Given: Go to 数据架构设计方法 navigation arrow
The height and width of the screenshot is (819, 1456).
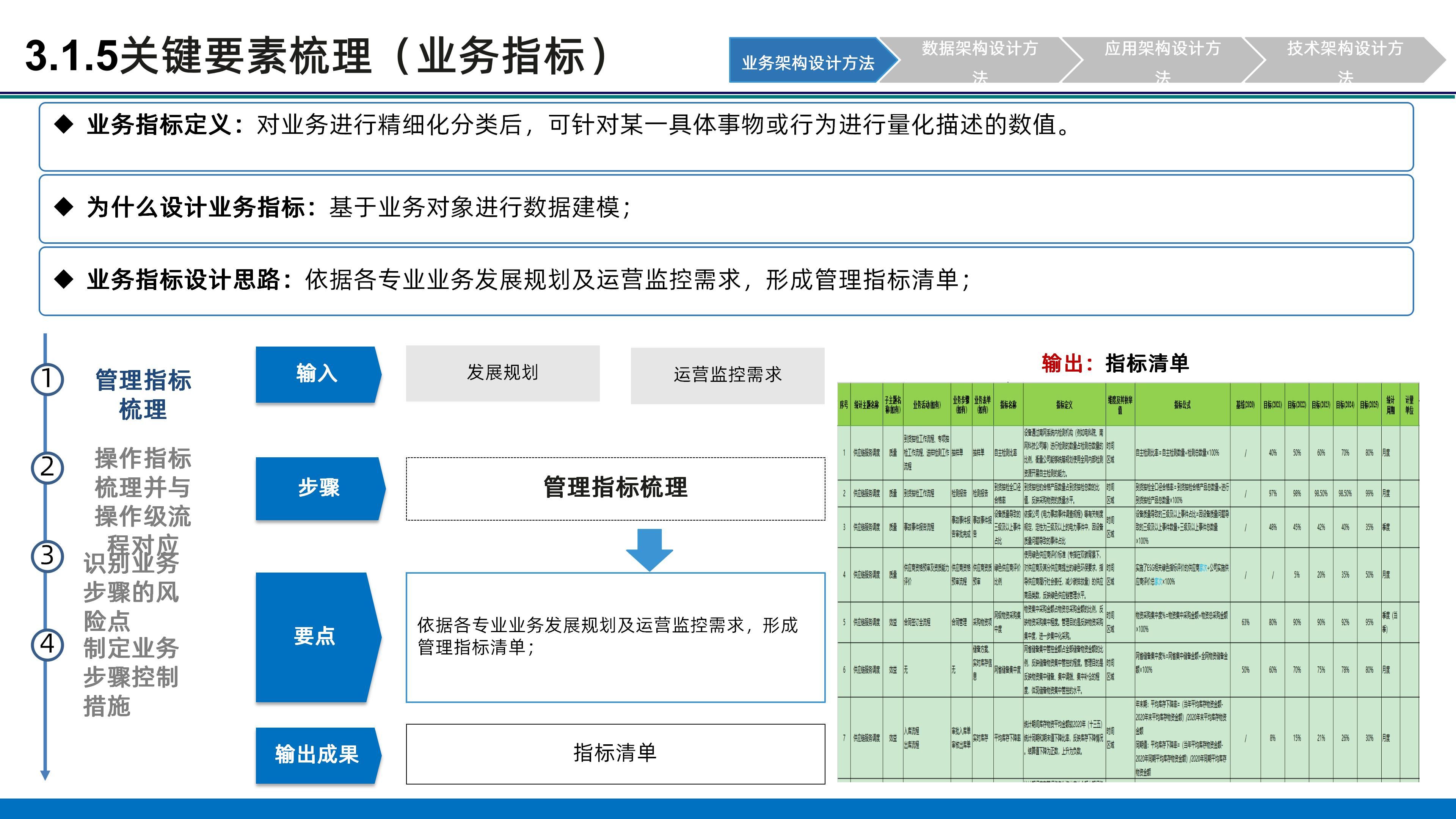Looking at the screenshot, I should pos(979,60).
